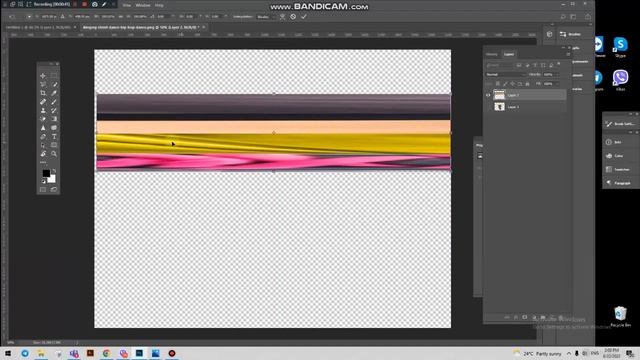
Task: Select the Layer 2 thumbnail
Action: pyautogui.click(x=499, y=95)
